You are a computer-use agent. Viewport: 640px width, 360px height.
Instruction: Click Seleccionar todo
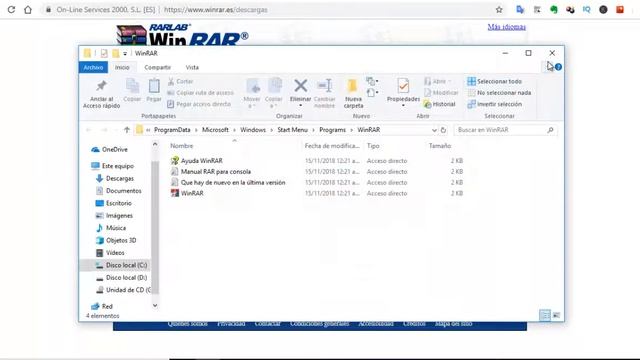pyautogui.click(x=495, y=81)
